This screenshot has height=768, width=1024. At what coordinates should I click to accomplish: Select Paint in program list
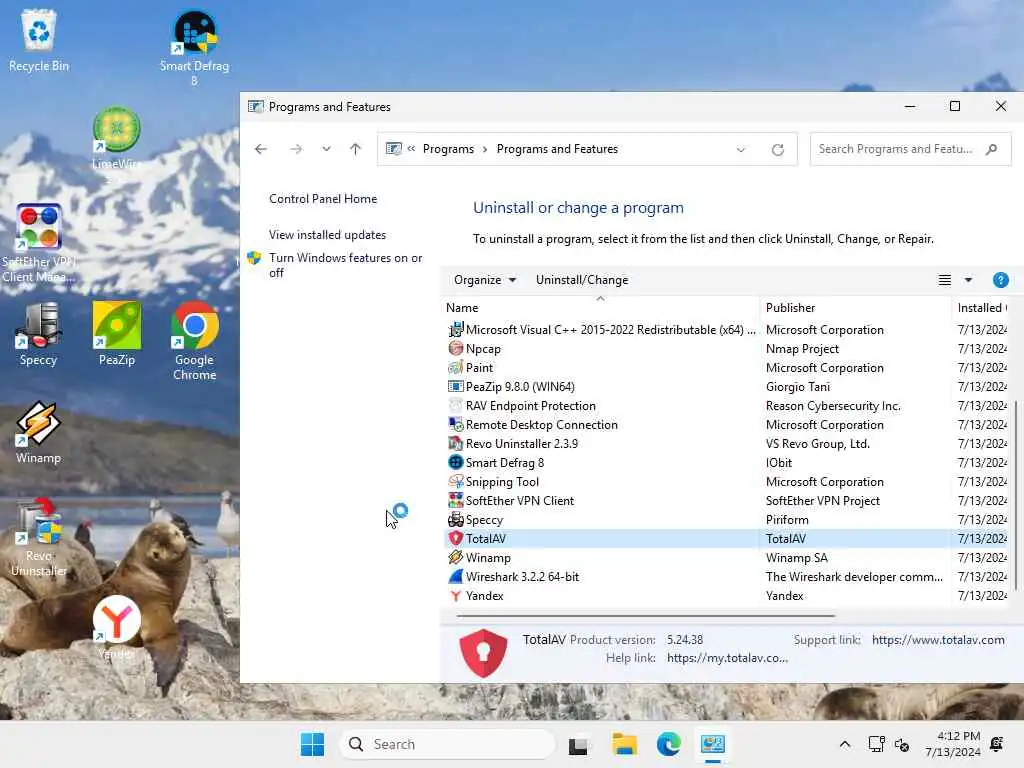coord(725,368)
